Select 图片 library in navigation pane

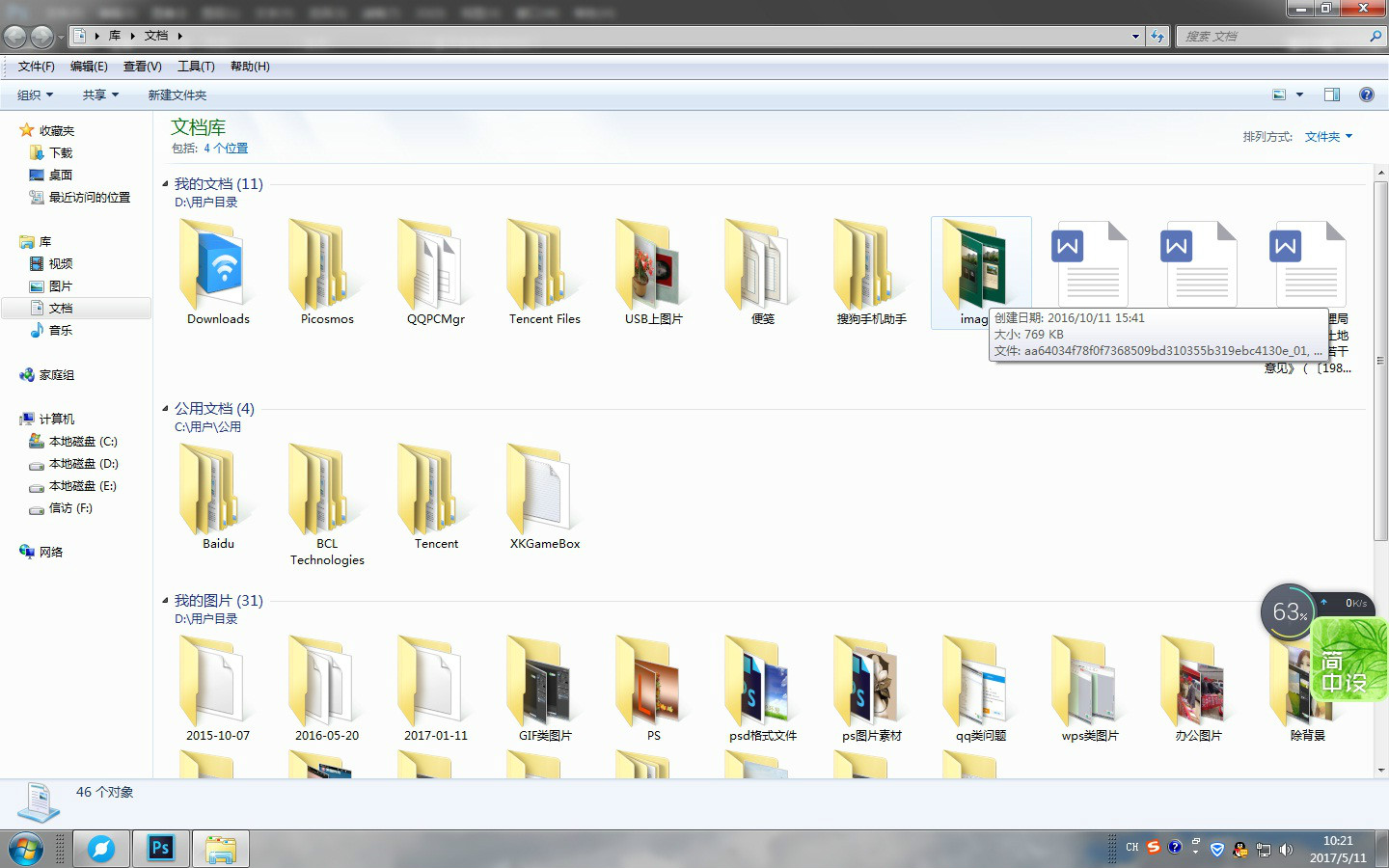point(61,286)
